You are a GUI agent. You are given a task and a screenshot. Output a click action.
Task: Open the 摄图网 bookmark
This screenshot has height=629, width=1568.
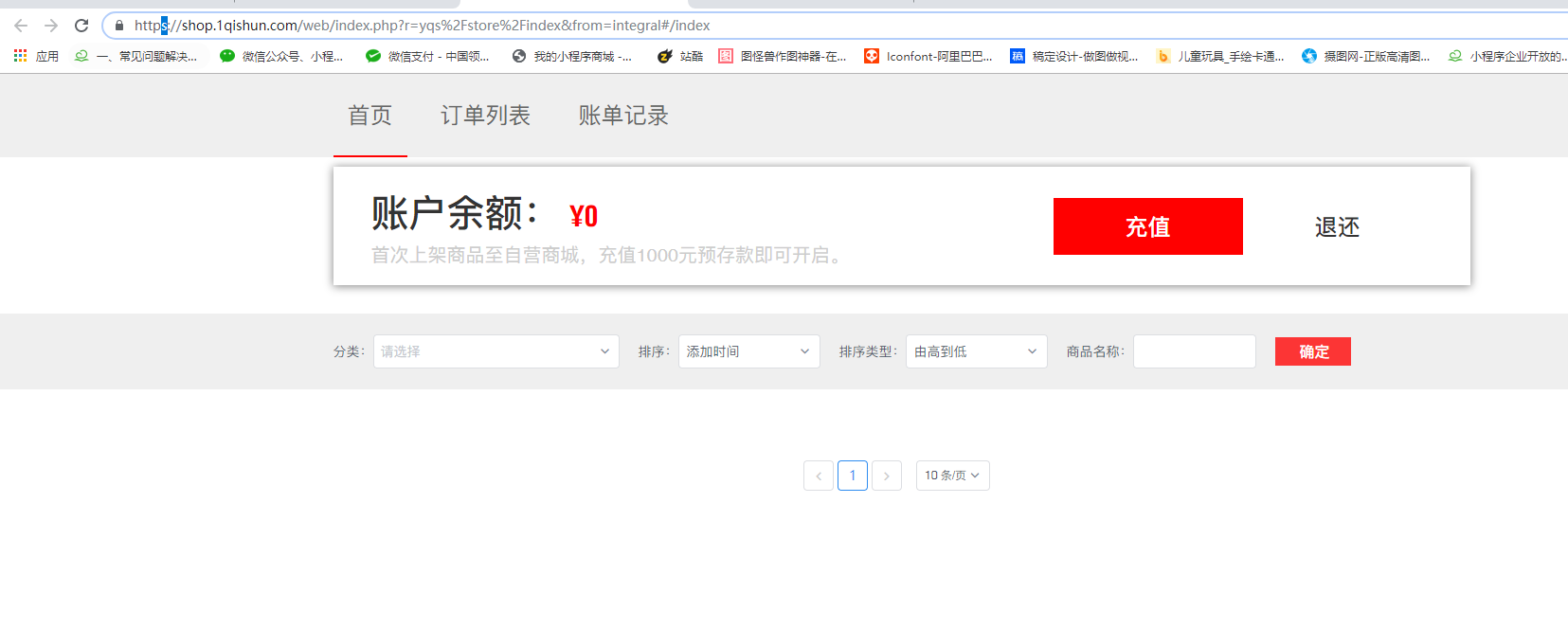[x=1366, y=57]
